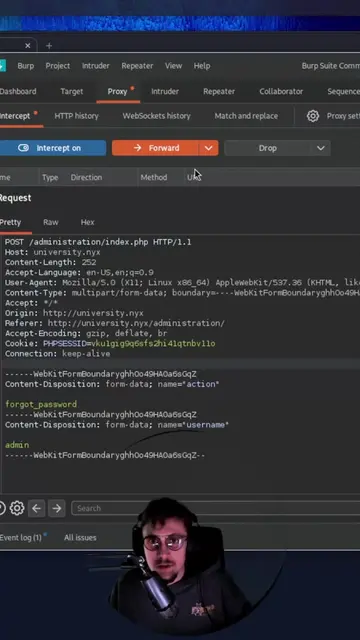Switch to the Target tab
This screenshot has height=640, width=360.
pos(72,91)
